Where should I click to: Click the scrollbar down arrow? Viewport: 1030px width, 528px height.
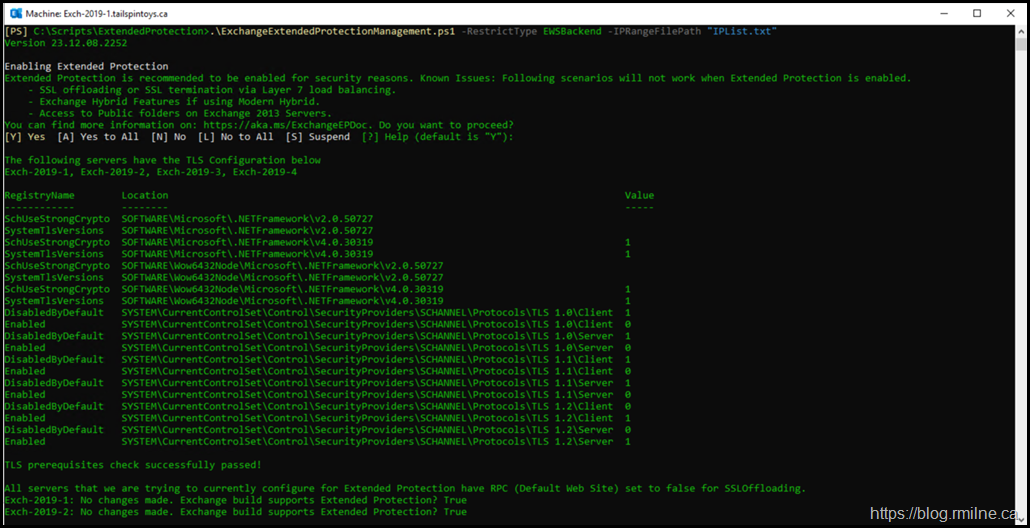(1019, 518)
